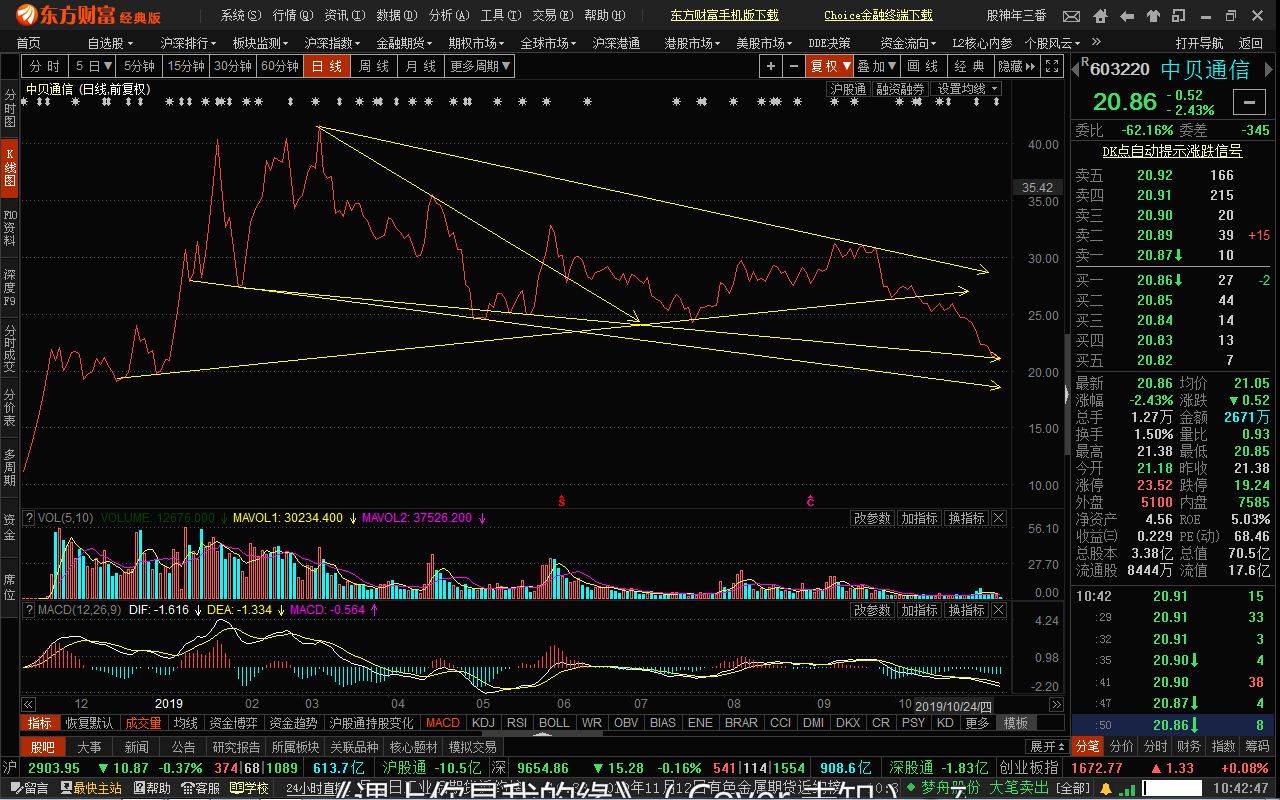
Task: Open 分析 menu
Action: [448, 16]
